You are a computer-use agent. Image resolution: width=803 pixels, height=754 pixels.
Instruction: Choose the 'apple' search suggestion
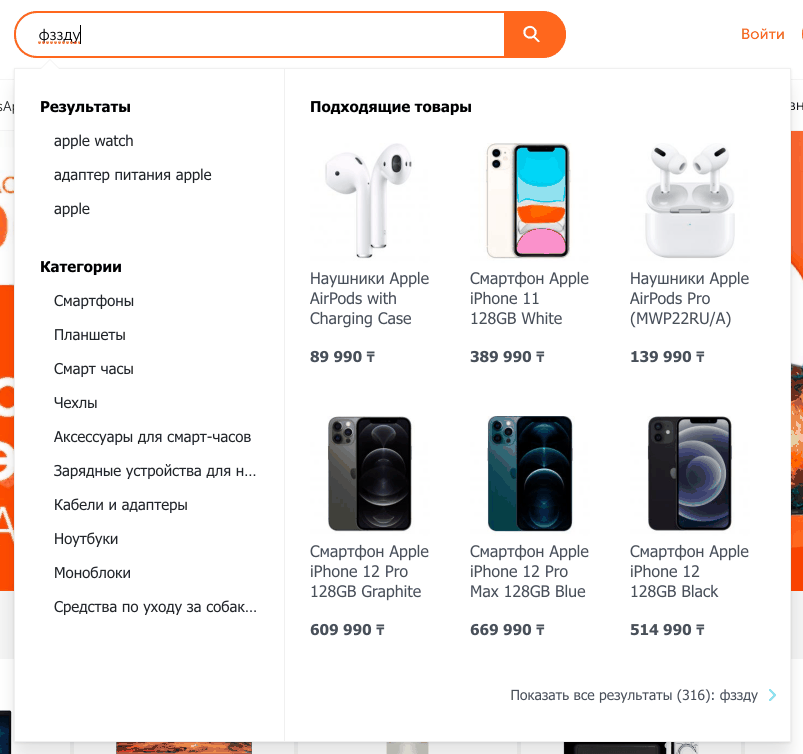[72, 209]
